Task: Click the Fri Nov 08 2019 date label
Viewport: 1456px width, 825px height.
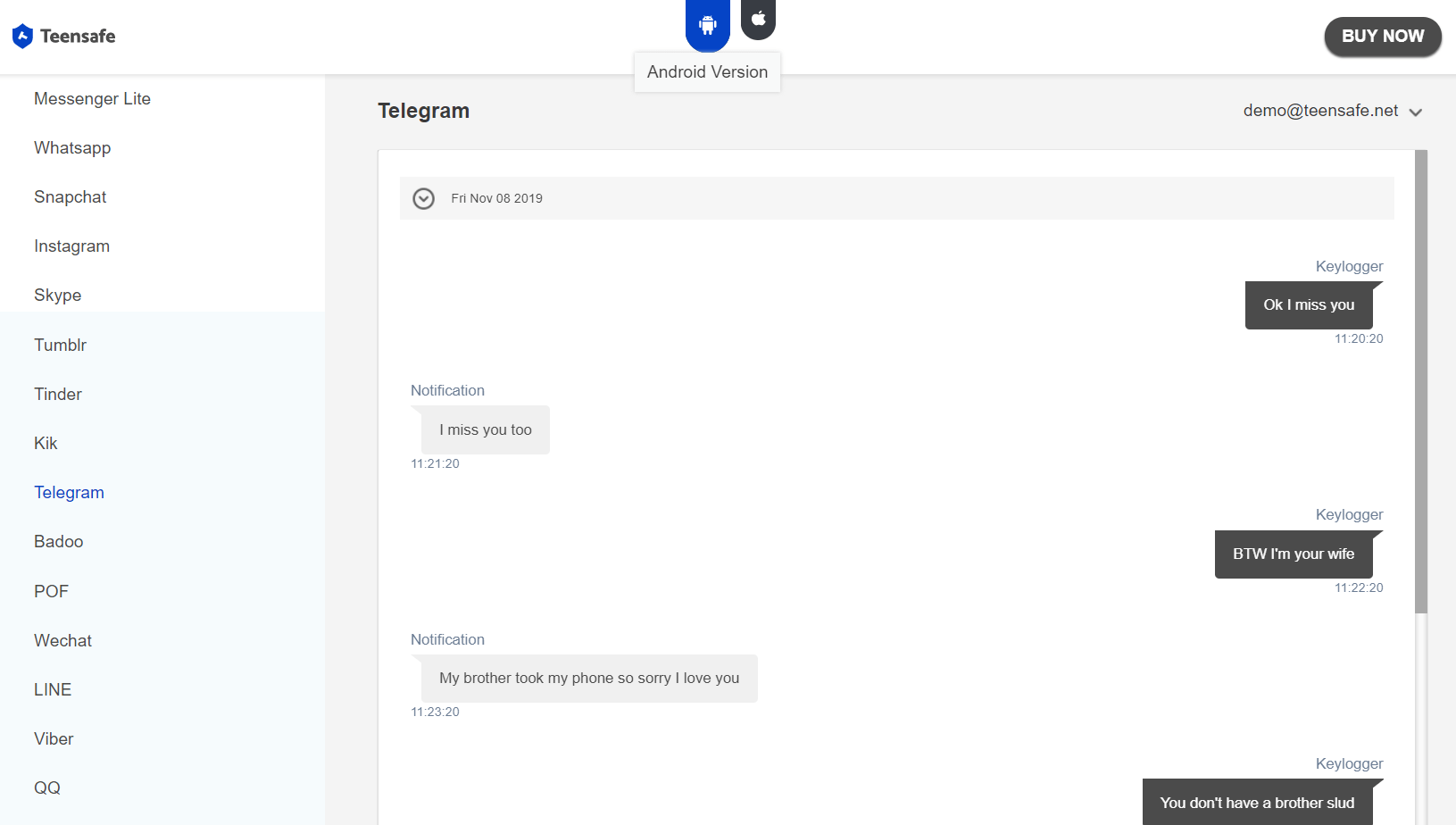Action: click(496, 198)
